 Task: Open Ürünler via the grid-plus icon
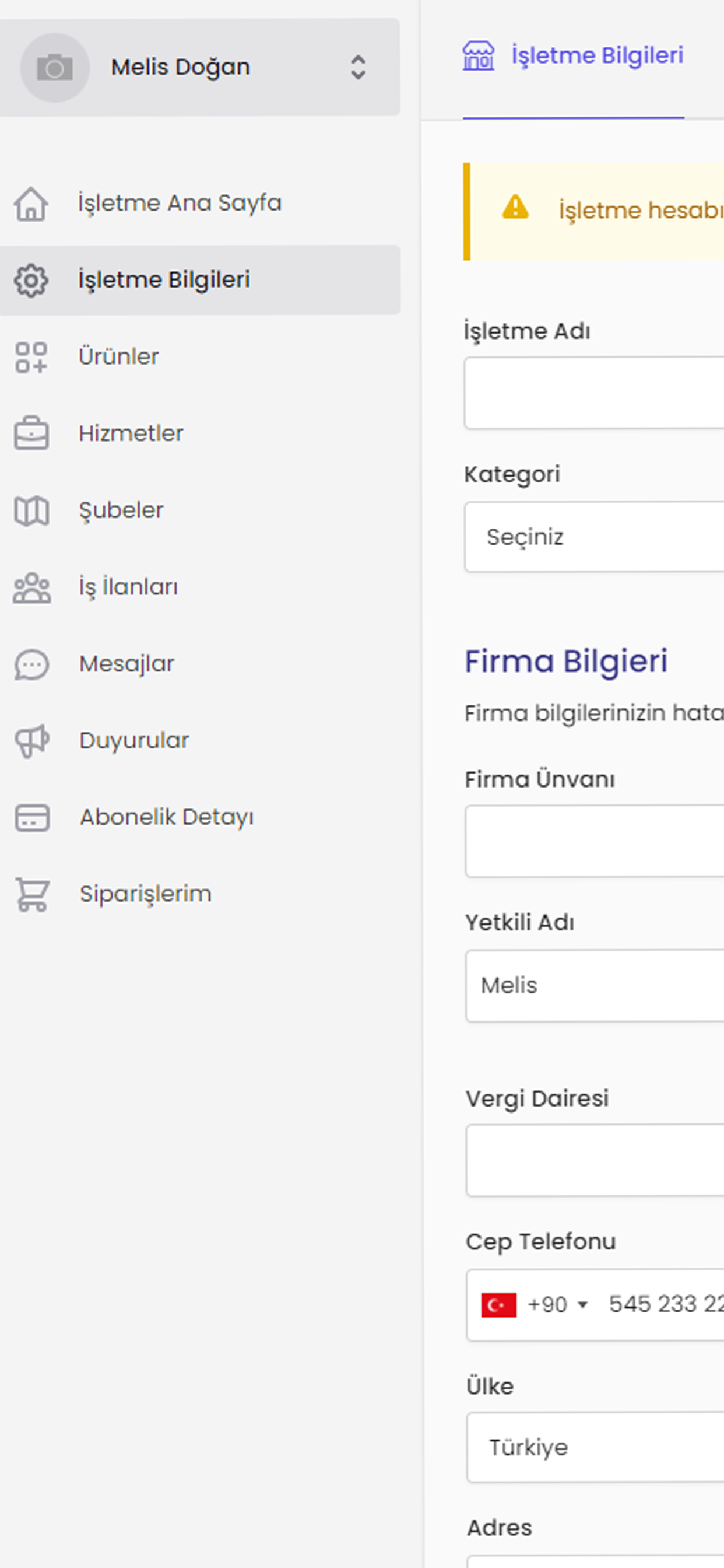point(31,358)
